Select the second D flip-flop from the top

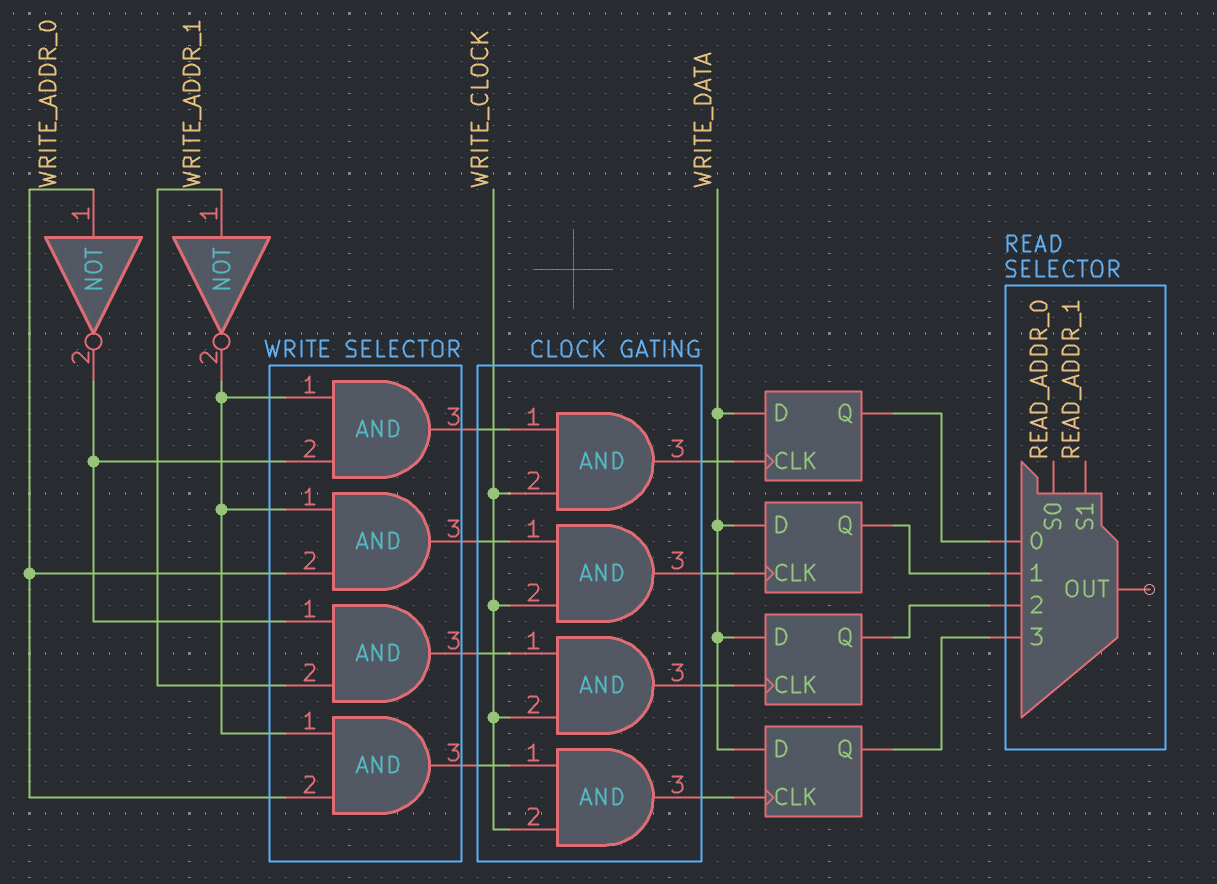(813, 548)
